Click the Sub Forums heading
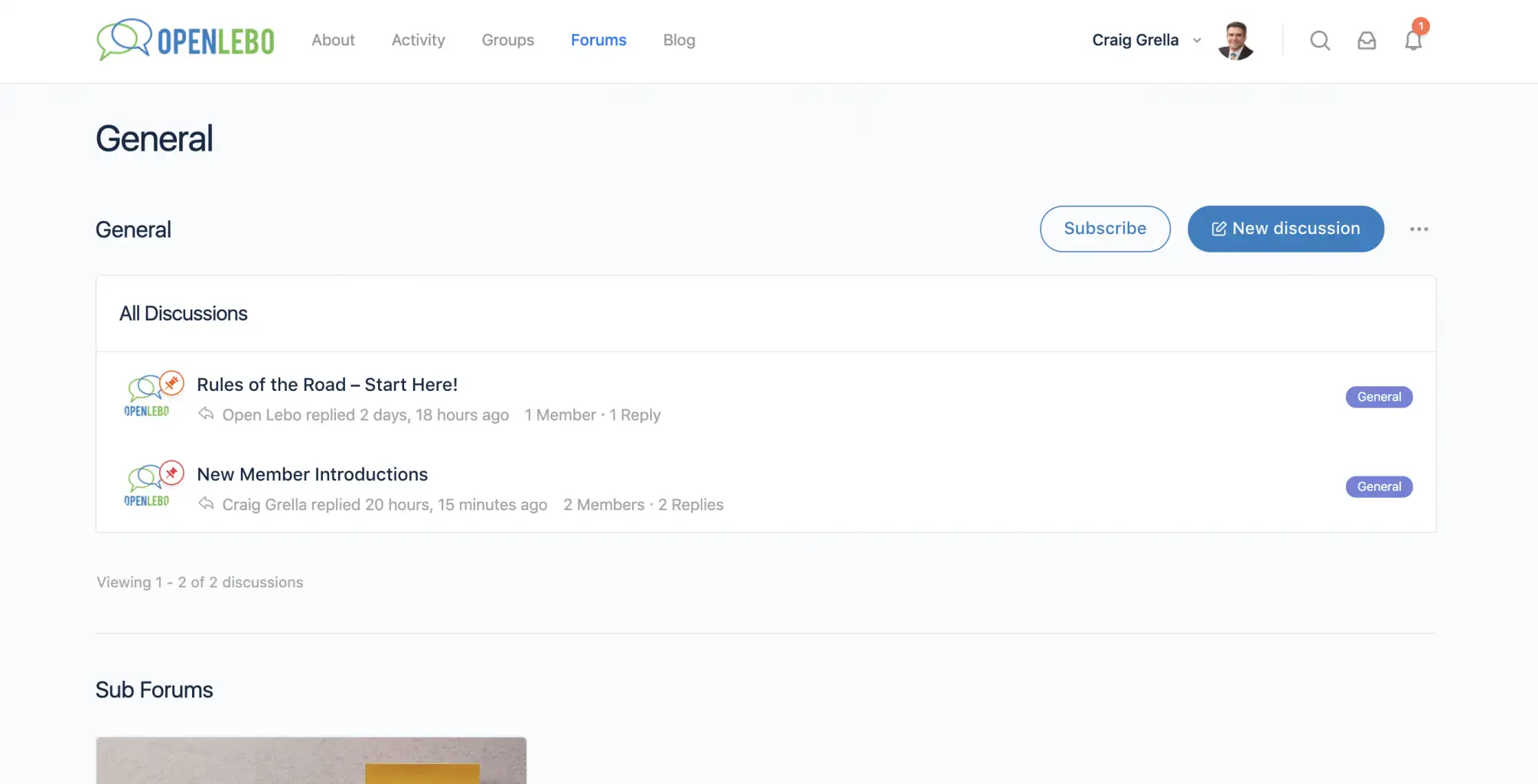1538x784 pixels. [154, 690]
